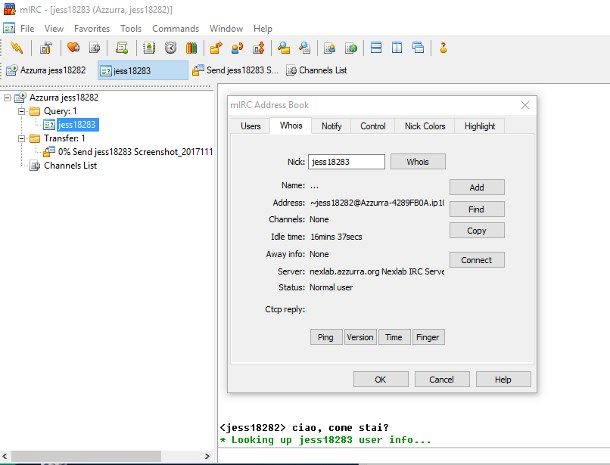The width and height of the screenshot is (610, 465).
Task: Collapse the Transfer: 1 folder
Action: [21, 139]
